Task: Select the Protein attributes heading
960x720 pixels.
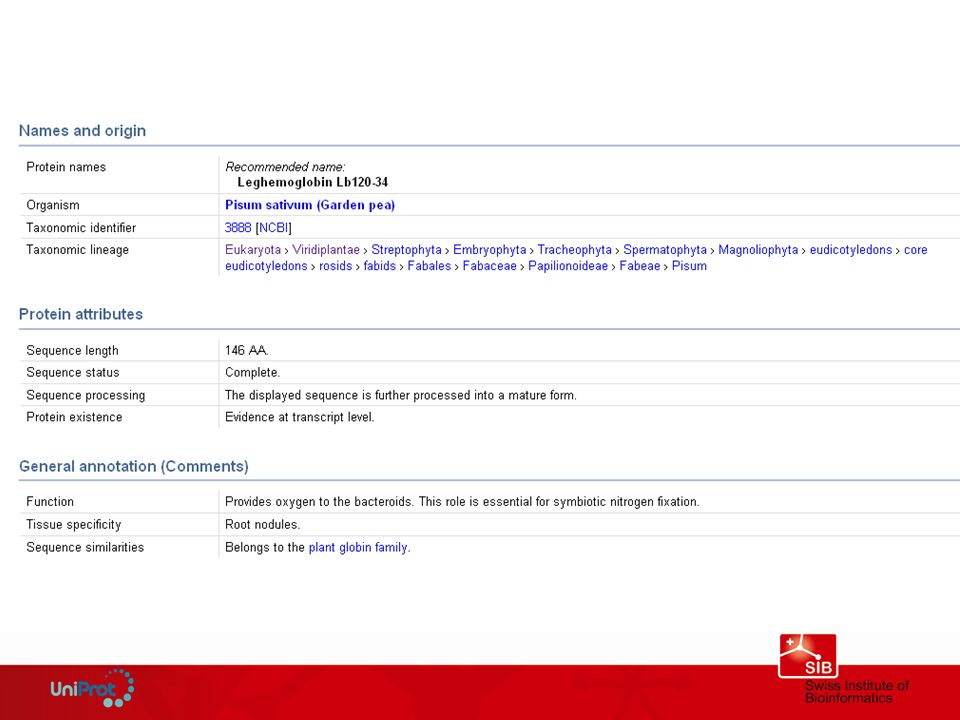Action: click(x=81, y=314)
